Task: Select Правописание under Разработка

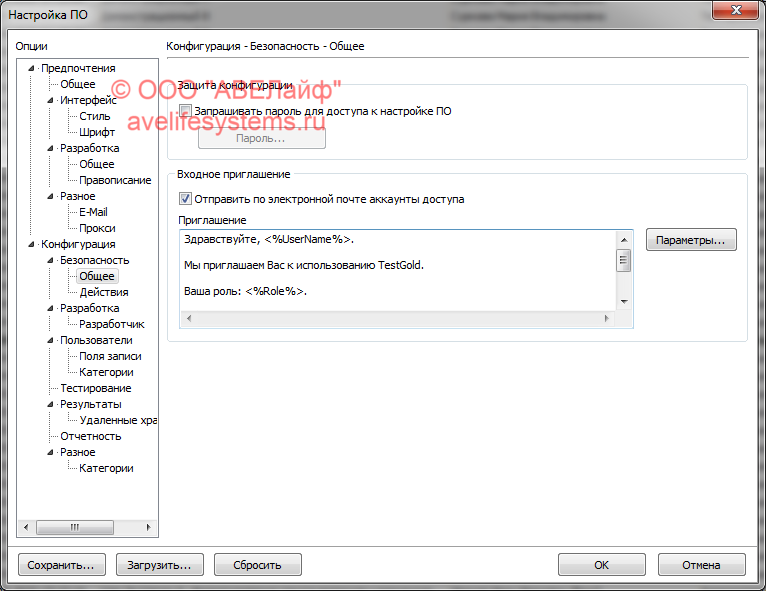Action: coord(115,180)
